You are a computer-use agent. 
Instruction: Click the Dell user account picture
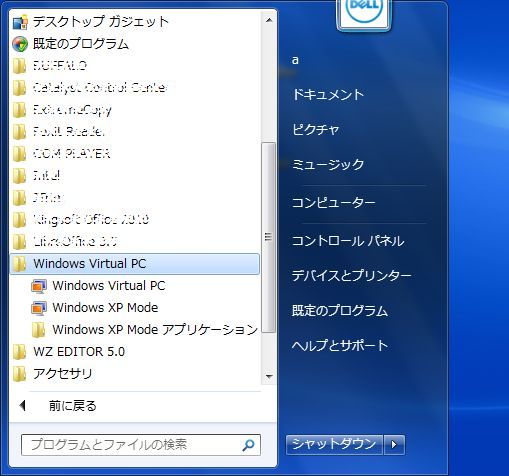[364, 14]
